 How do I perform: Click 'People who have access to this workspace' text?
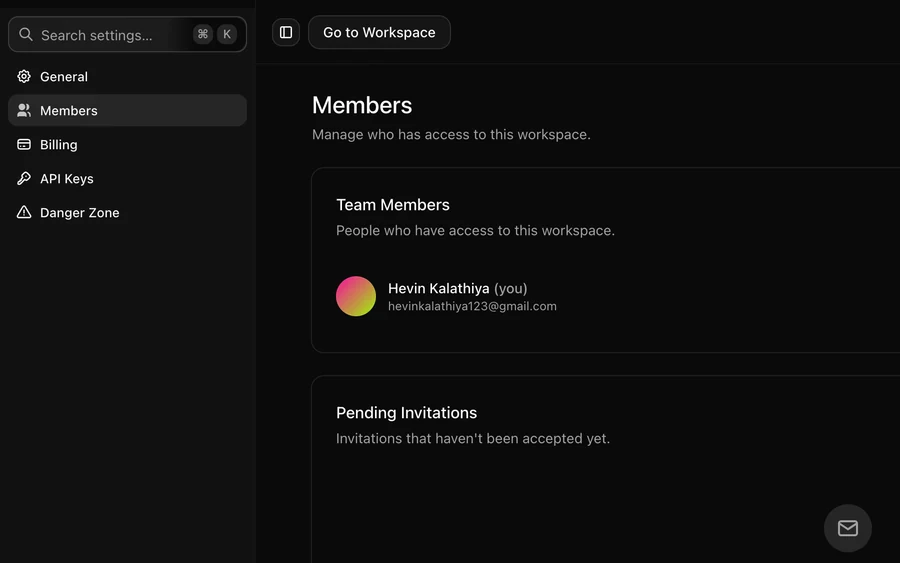click(x=475, y=230)
